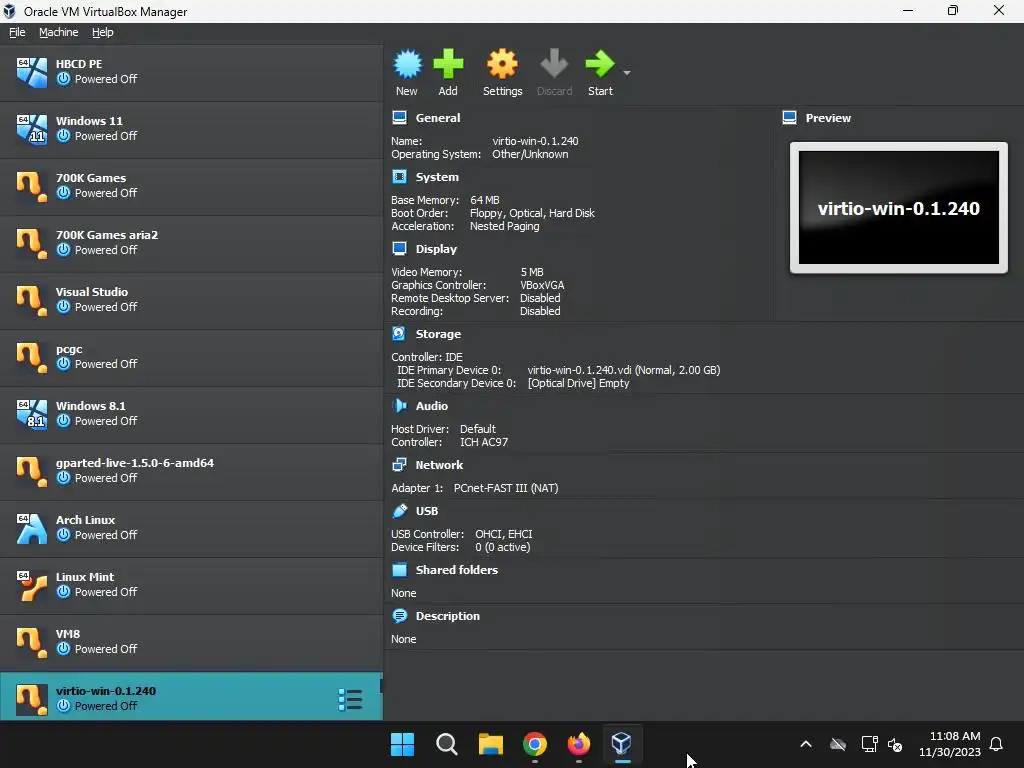Open taskbar Search icon

[447, 744]
